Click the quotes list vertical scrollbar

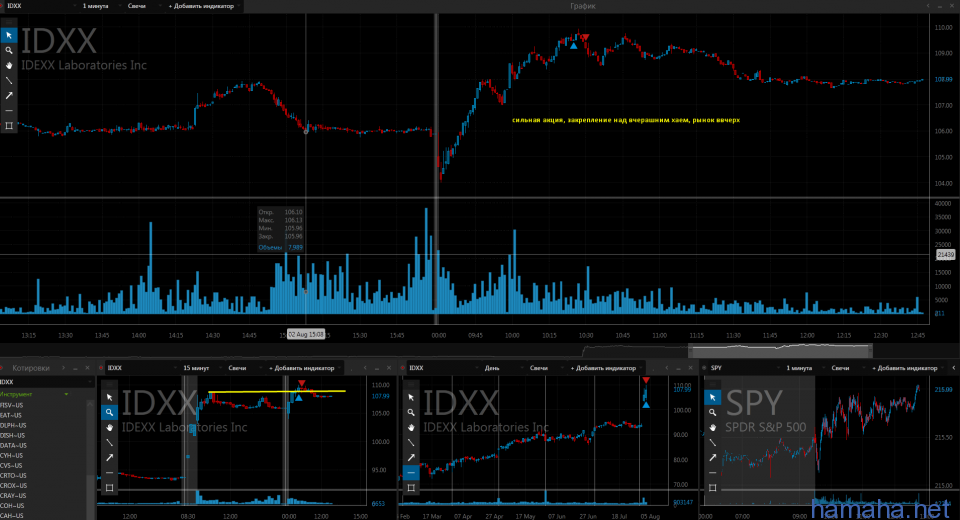(91, 459)
